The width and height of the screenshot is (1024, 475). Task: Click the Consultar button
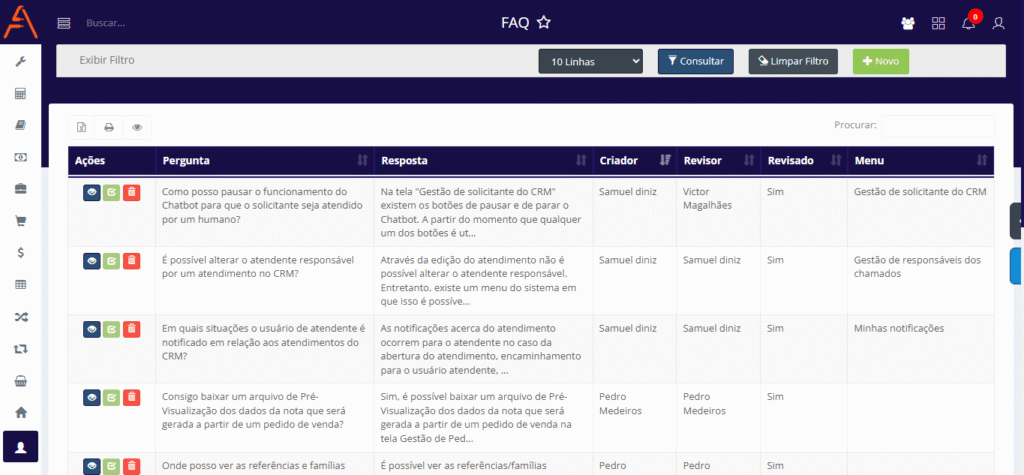point(696,61)
